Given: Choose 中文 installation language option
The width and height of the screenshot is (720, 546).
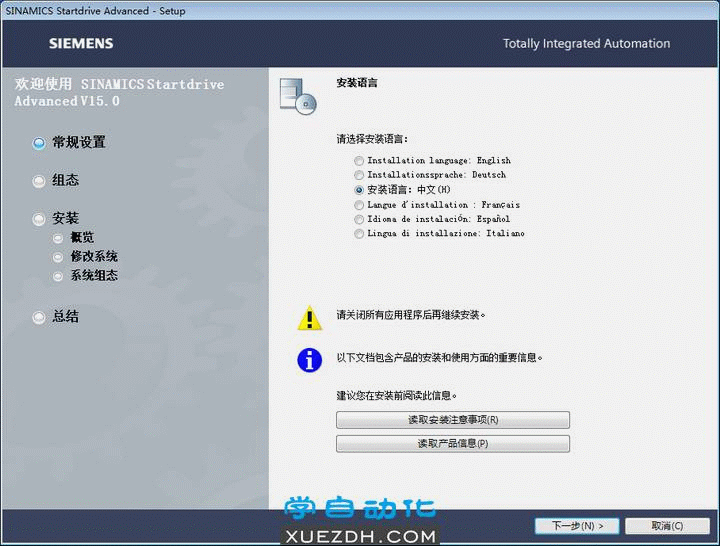Looking at the screenshot, I should coord(359,190).
